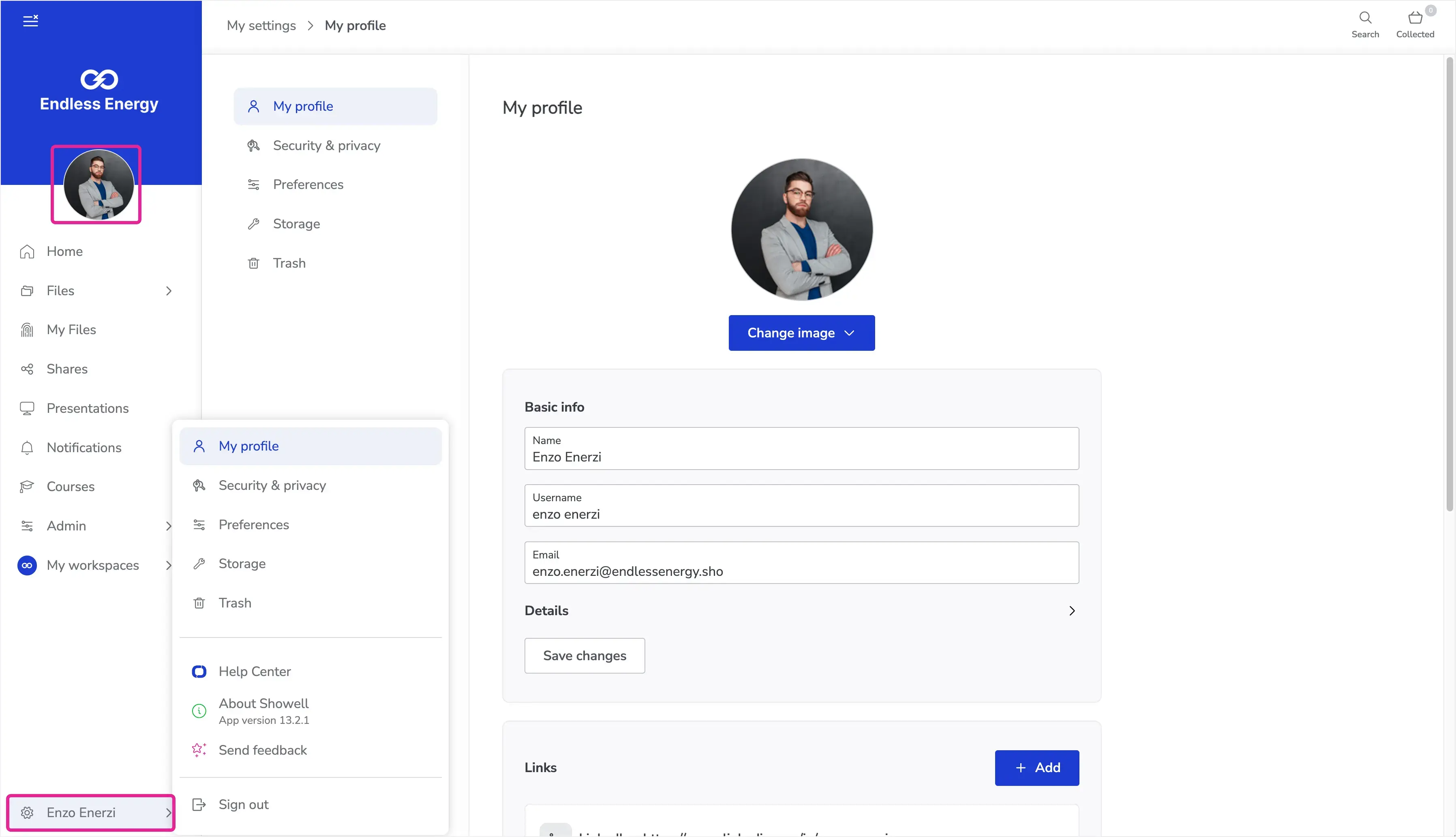Expand My workspaces in sidebar

point(92,565)
